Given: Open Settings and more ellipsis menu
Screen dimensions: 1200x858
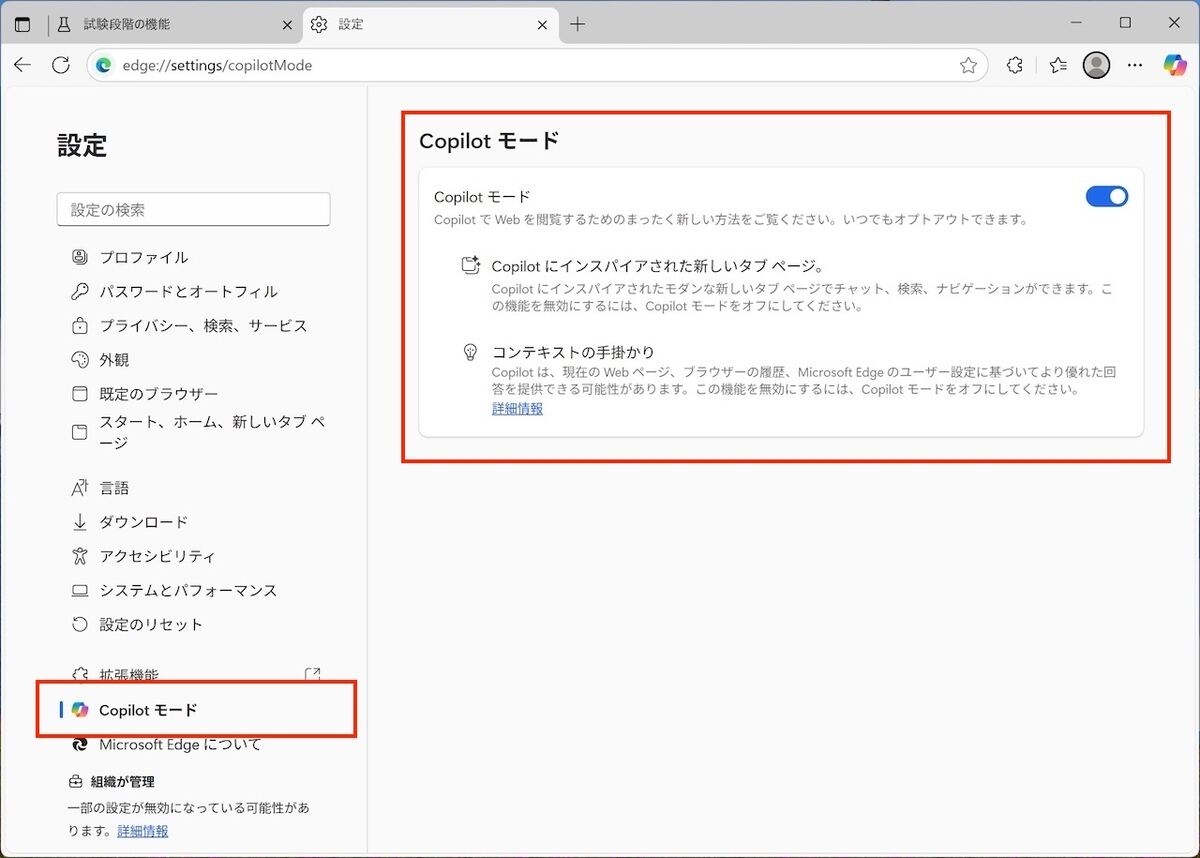Looking at the screenshot, I should [1135, 65].
